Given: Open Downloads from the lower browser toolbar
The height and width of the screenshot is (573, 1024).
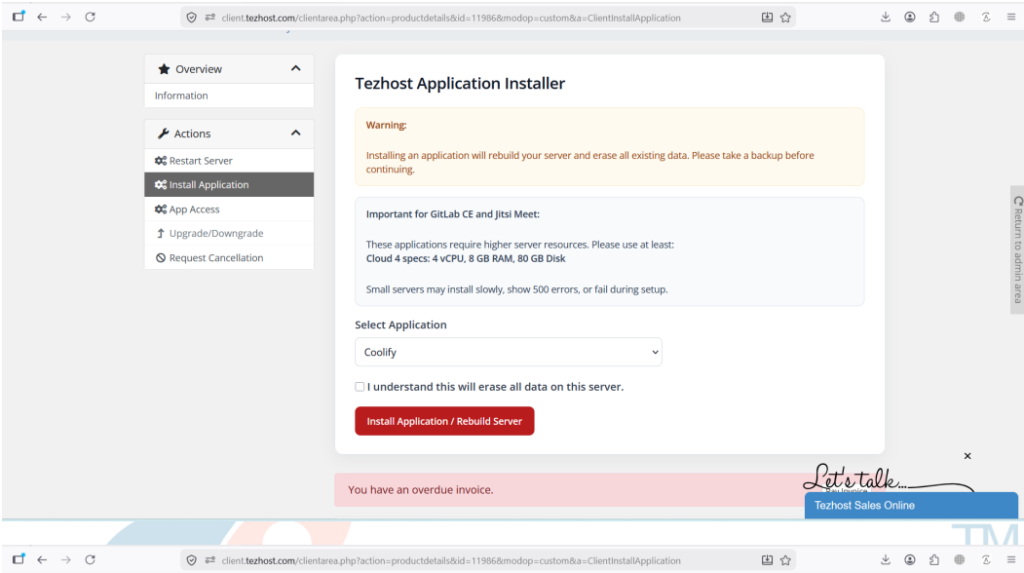Looking at the screenshot, I should tap(886, 560).
